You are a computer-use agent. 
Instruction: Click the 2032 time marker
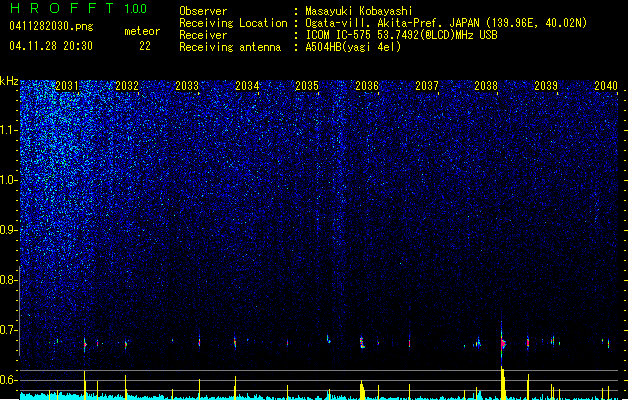coord(127,85)
